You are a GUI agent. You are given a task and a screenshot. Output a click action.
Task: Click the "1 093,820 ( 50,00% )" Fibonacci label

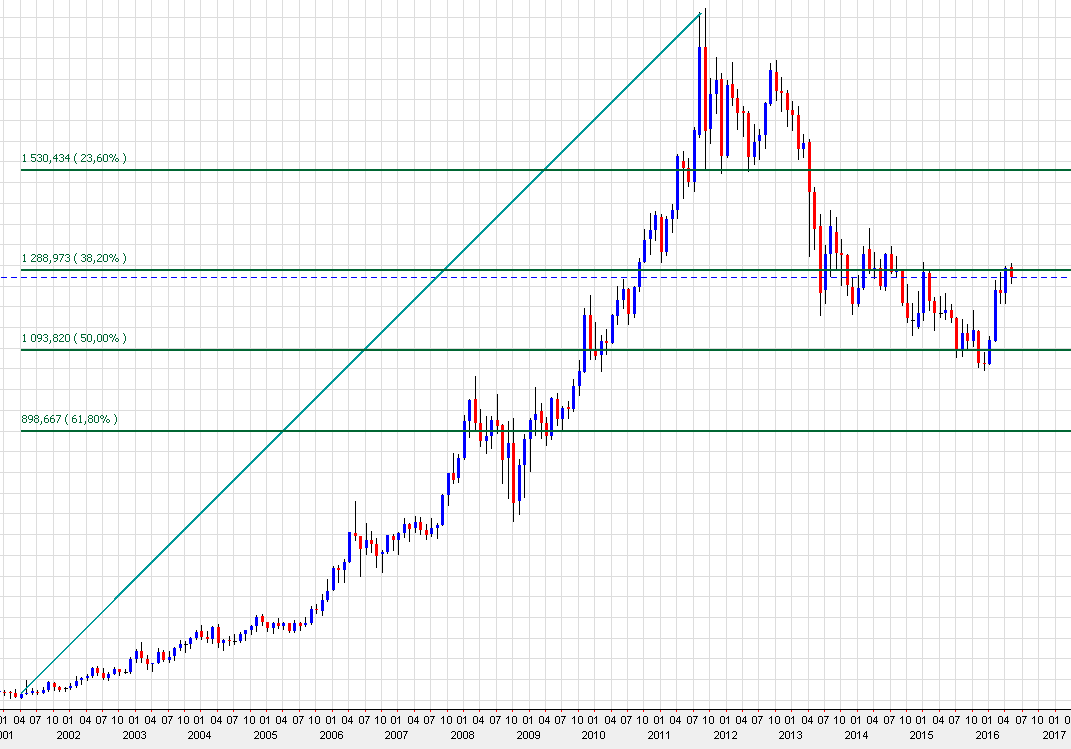pos(74,338)
